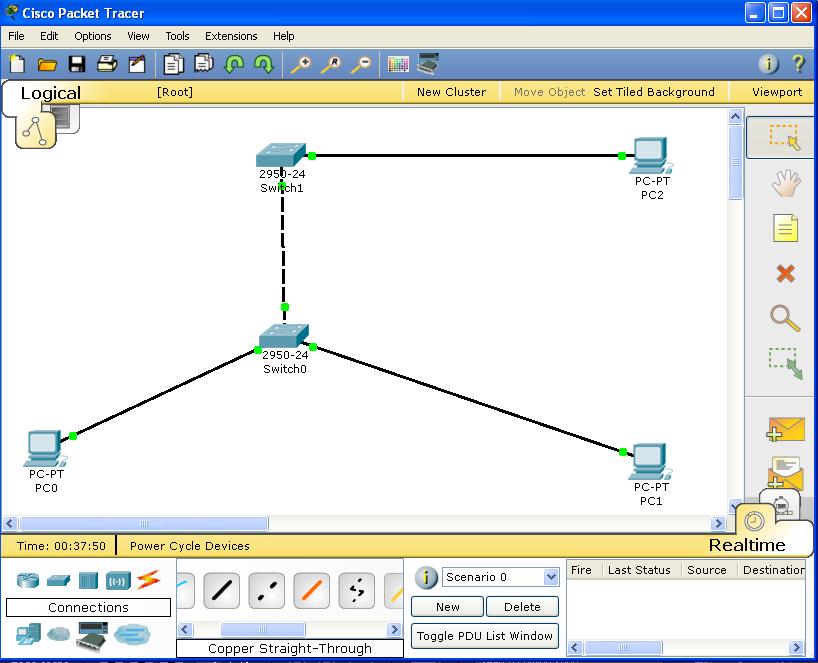The width and height of the screenshot is (818, 663).
Task: Click the workspace vertical scroll up arrow
Action: [736, 116]
